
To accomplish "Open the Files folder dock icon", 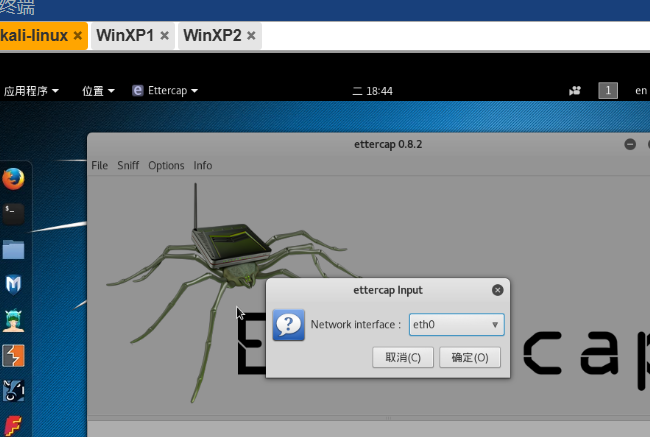I will tap(13, 249).
